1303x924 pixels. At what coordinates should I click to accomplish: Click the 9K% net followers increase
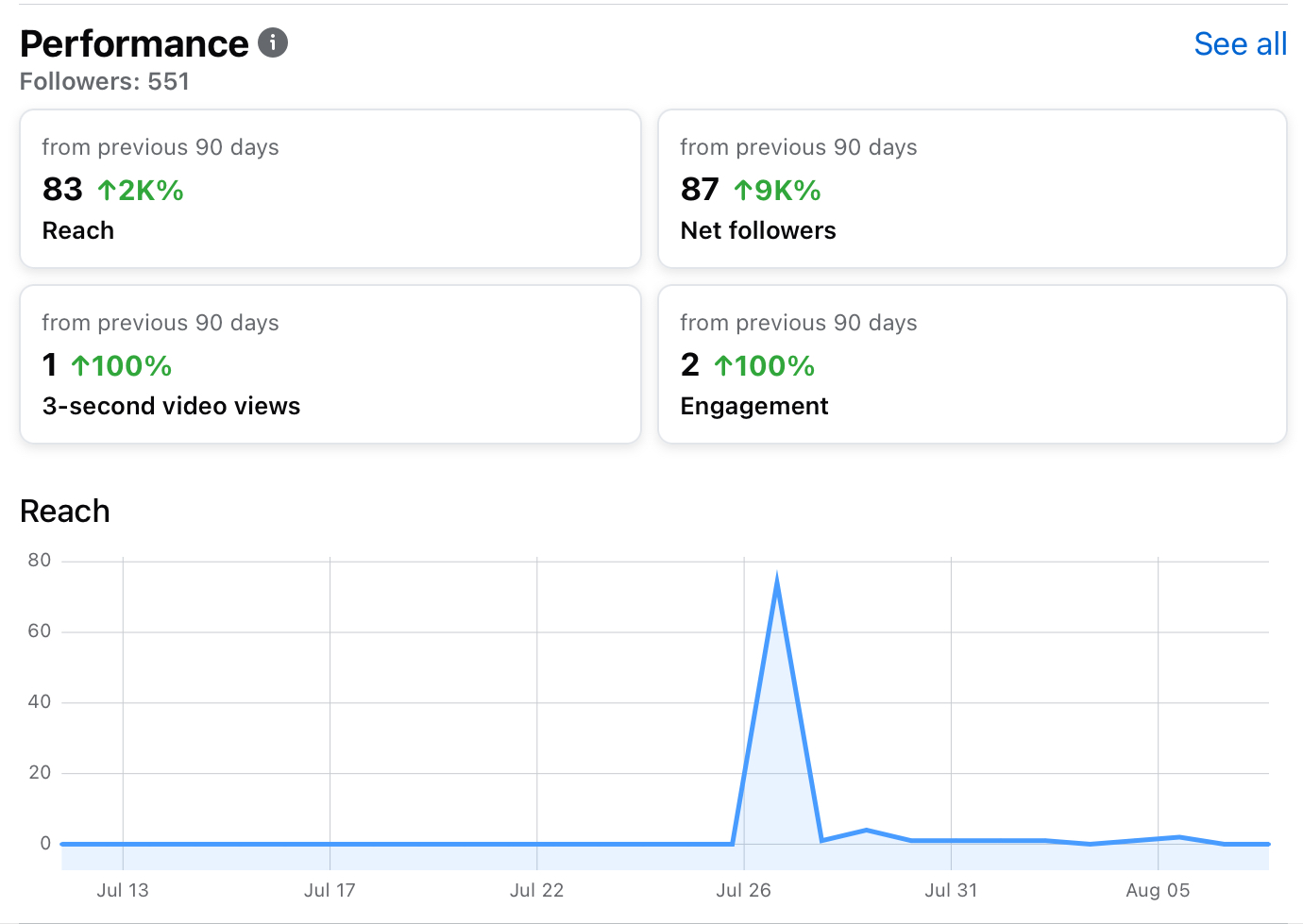pos(777,191)
